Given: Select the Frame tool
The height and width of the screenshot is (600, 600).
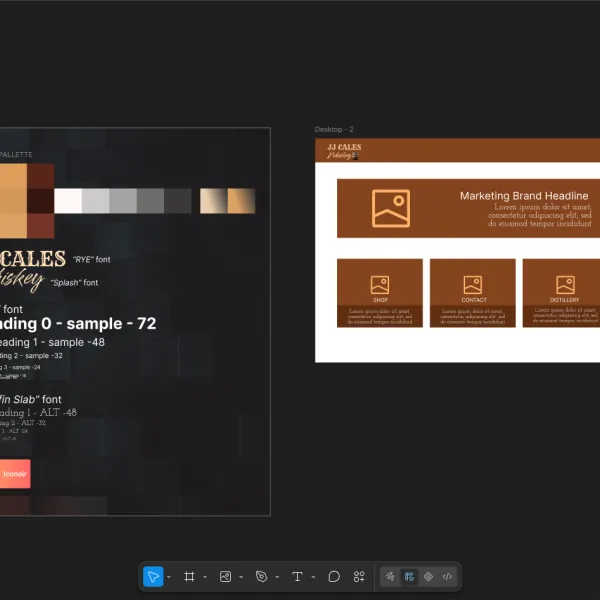Looking at the screenshot, I should 189,576.
